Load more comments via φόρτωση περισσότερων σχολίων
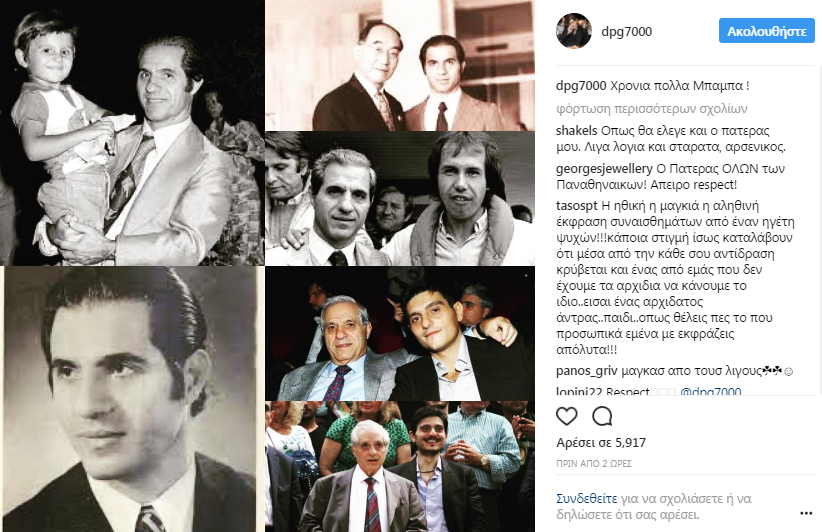Image resolution: width=822 pixels, height=532 pixels. pos(652,108)
